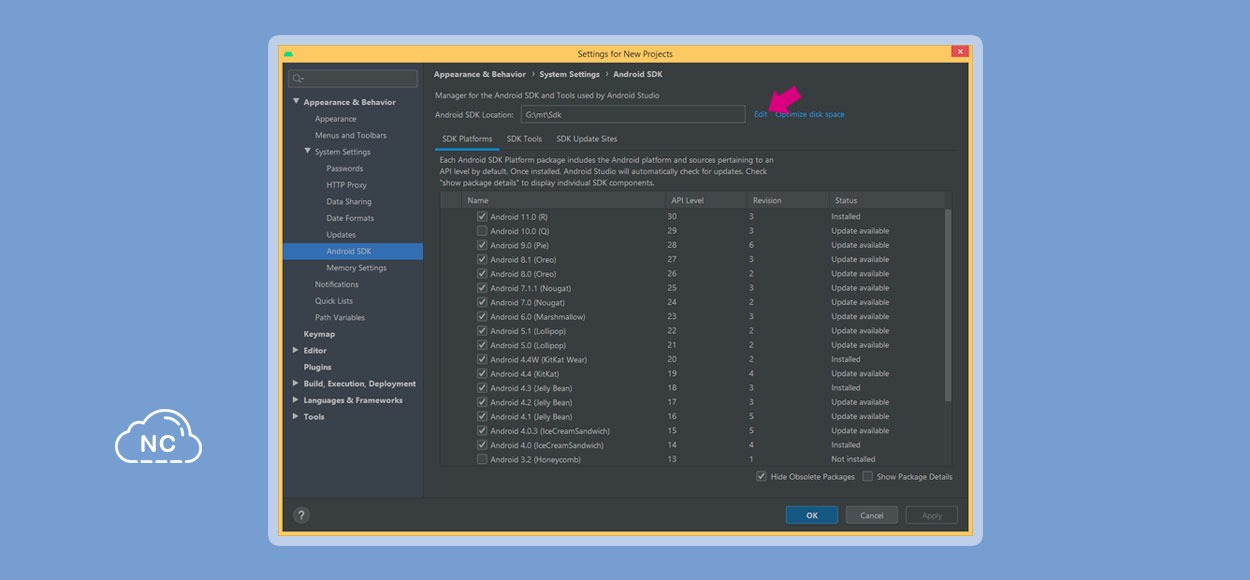This screenshot has width=1250, height=580.
Task: Toggle Android 4.4 (KitKat) checkbox
Action: tap(482, 374)
